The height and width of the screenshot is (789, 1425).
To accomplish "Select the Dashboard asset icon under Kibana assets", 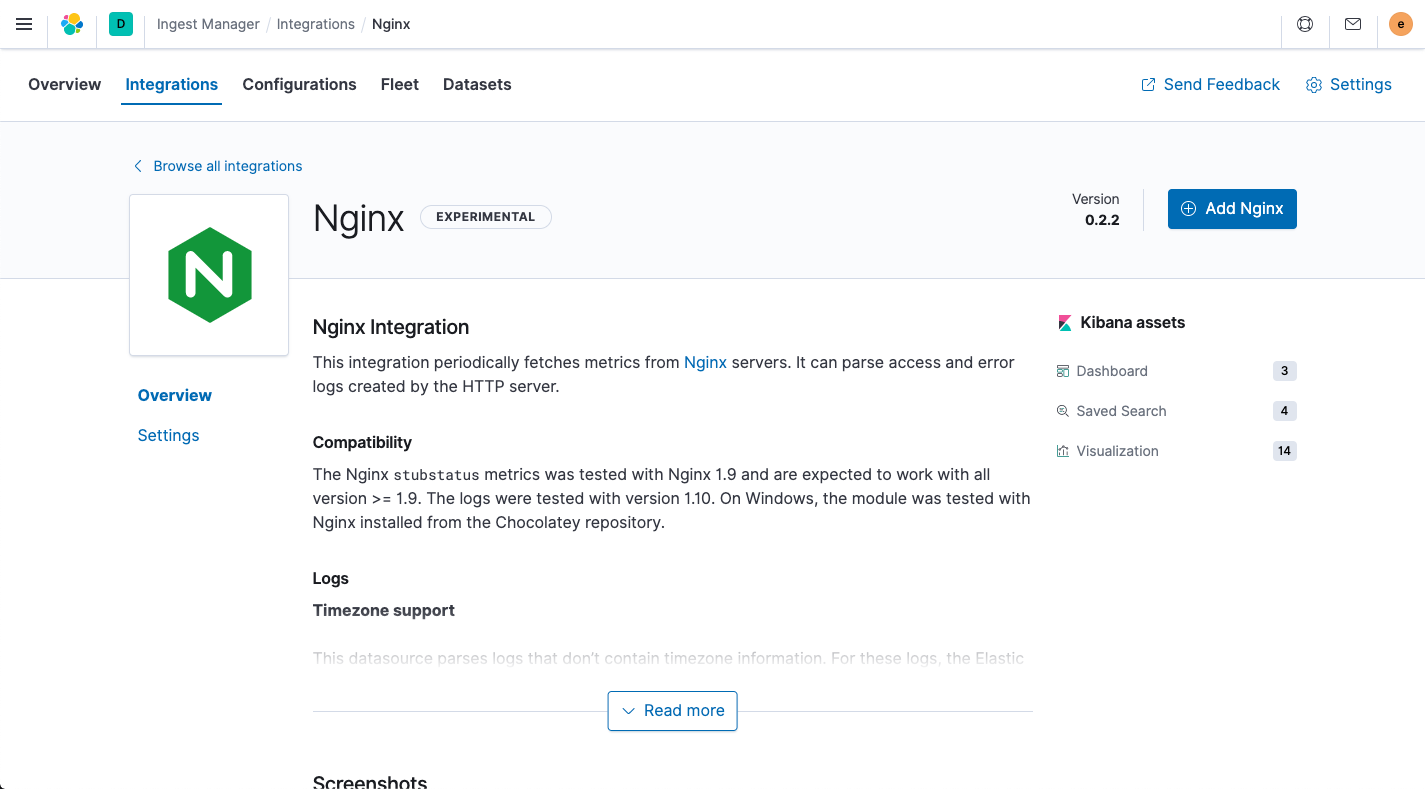I will tap(1062, 371).
